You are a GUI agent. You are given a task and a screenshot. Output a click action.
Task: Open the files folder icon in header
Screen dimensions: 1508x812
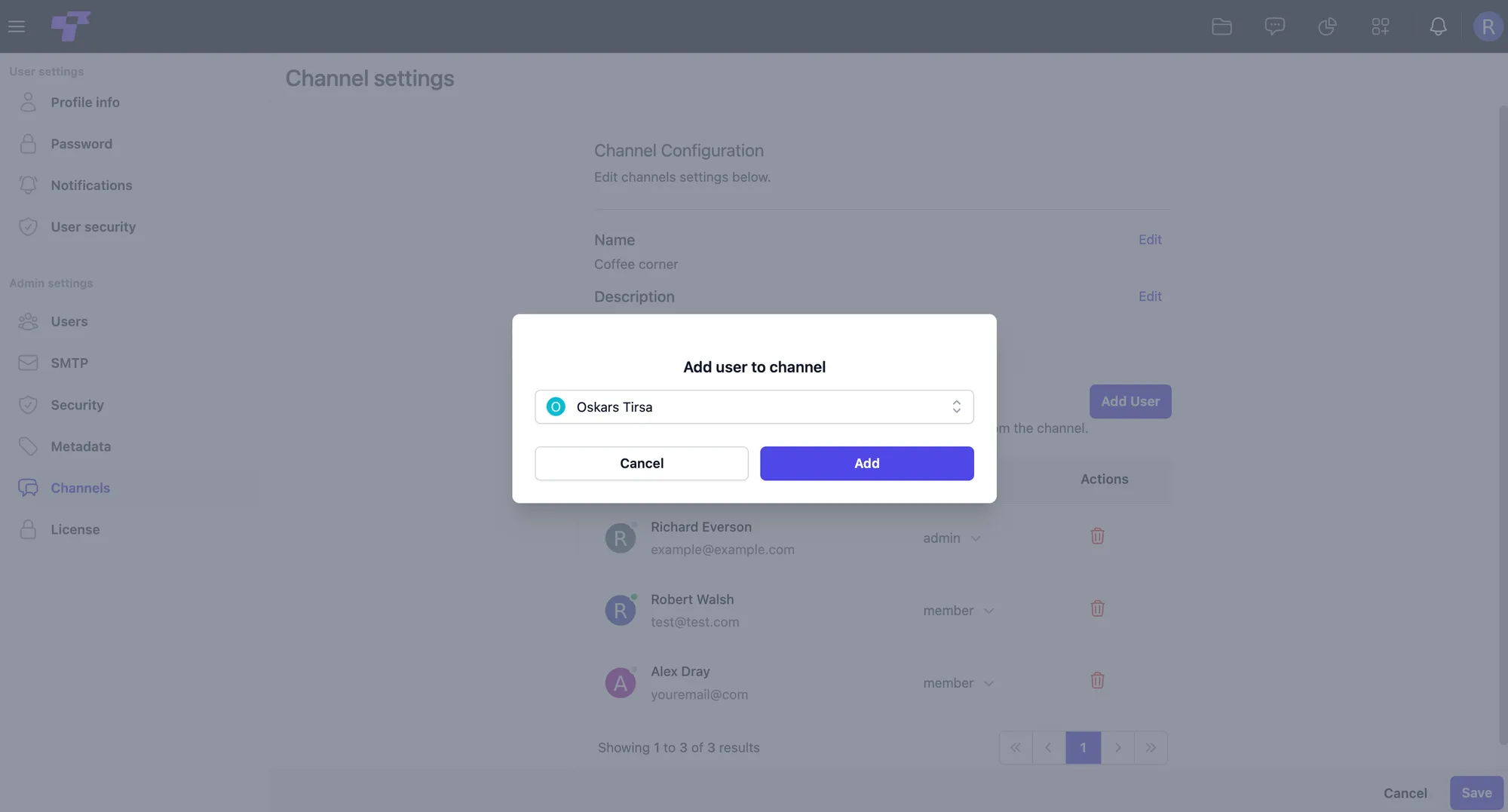tap(1221, 26)
